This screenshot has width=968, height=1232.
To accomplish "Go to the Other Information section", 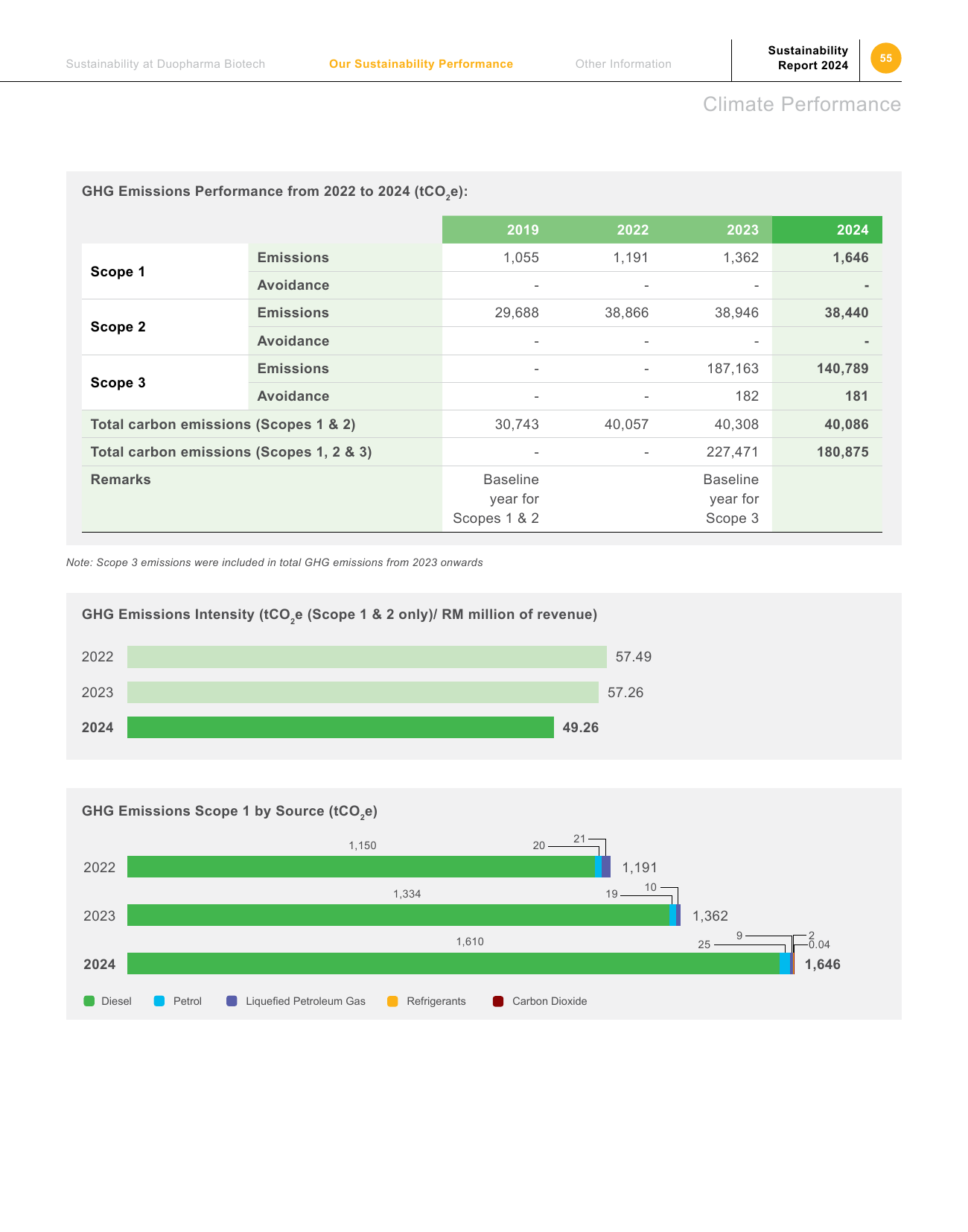I will tap(623, 64).
